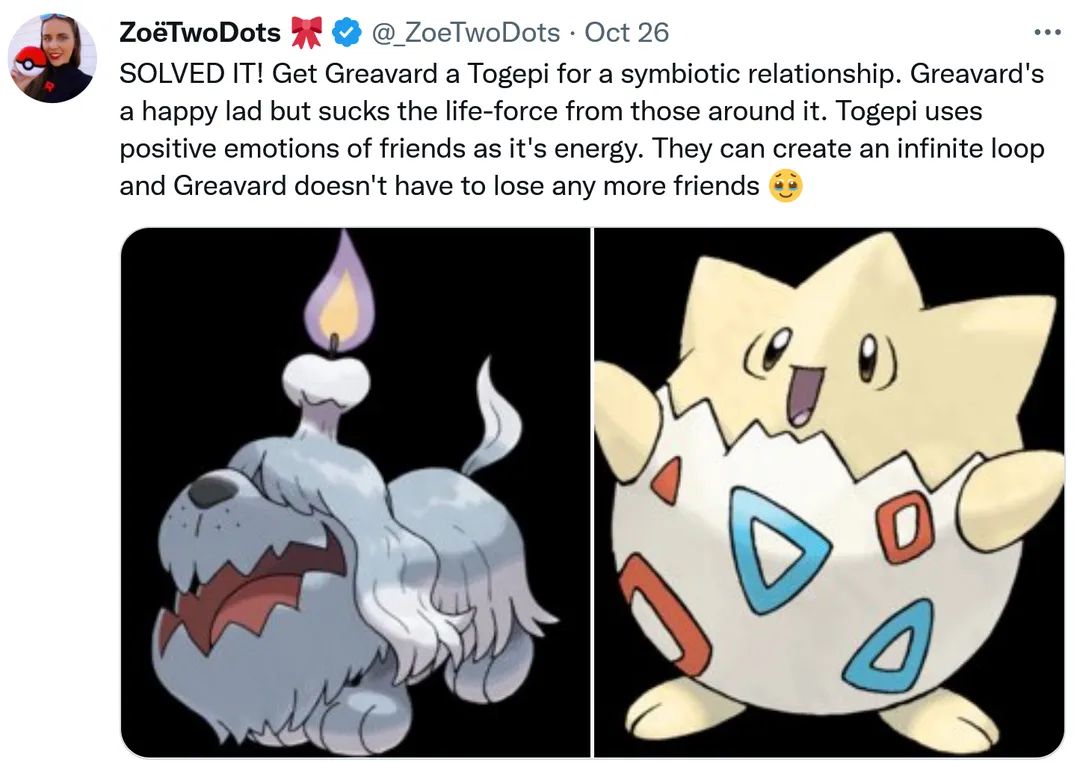
Task: Click the last tweet line about losing friends
Action: pos(439,186)
